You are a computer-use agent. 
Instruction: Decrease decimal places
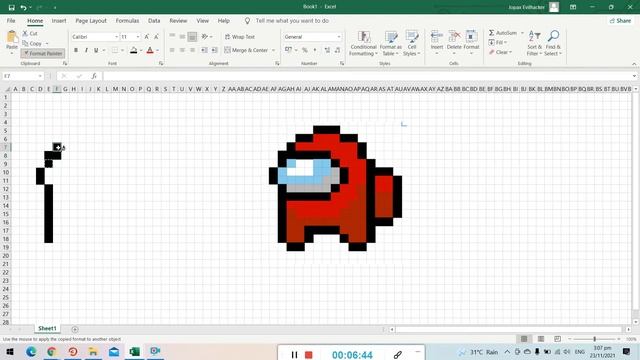pyautogui.click(x=337, y=50)
